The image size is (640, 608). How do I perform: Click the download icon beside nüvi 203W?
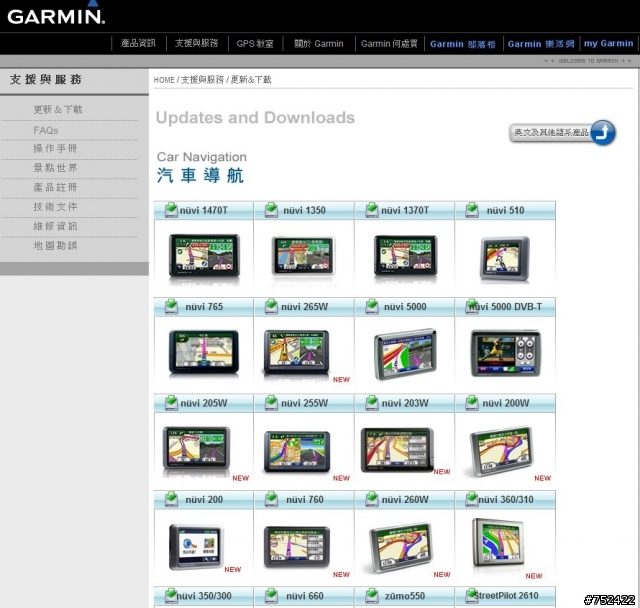(x=372, y=403)
